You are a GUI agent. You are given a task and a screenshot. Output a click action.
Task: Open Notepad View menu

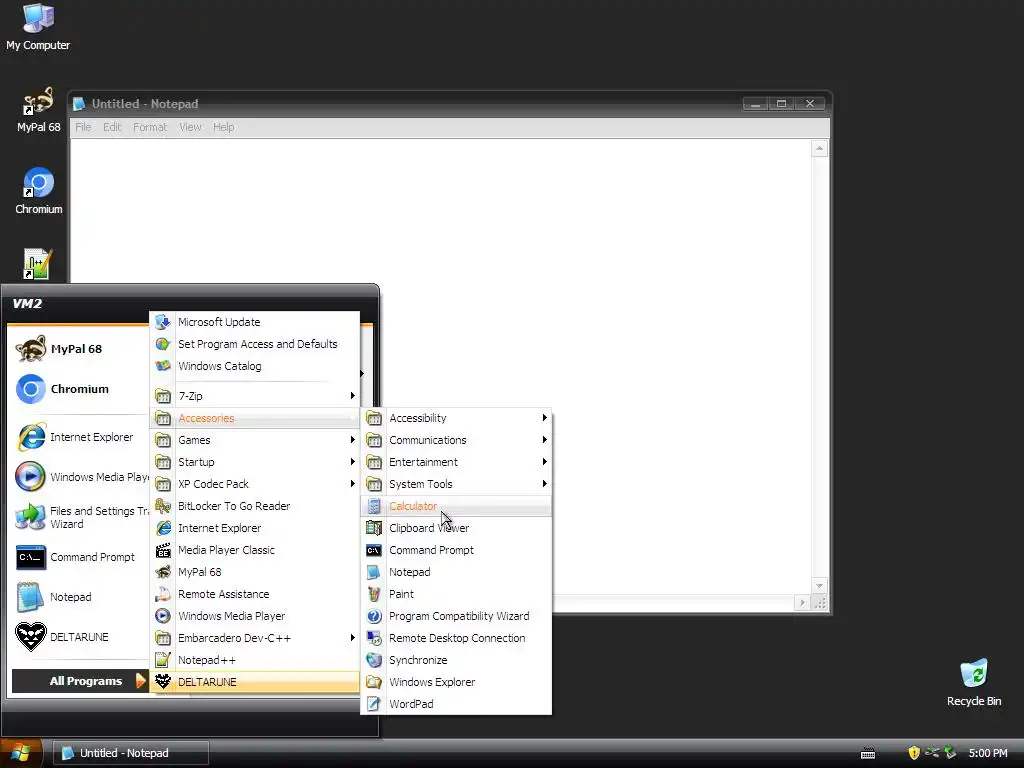click(x=190, y=127)
